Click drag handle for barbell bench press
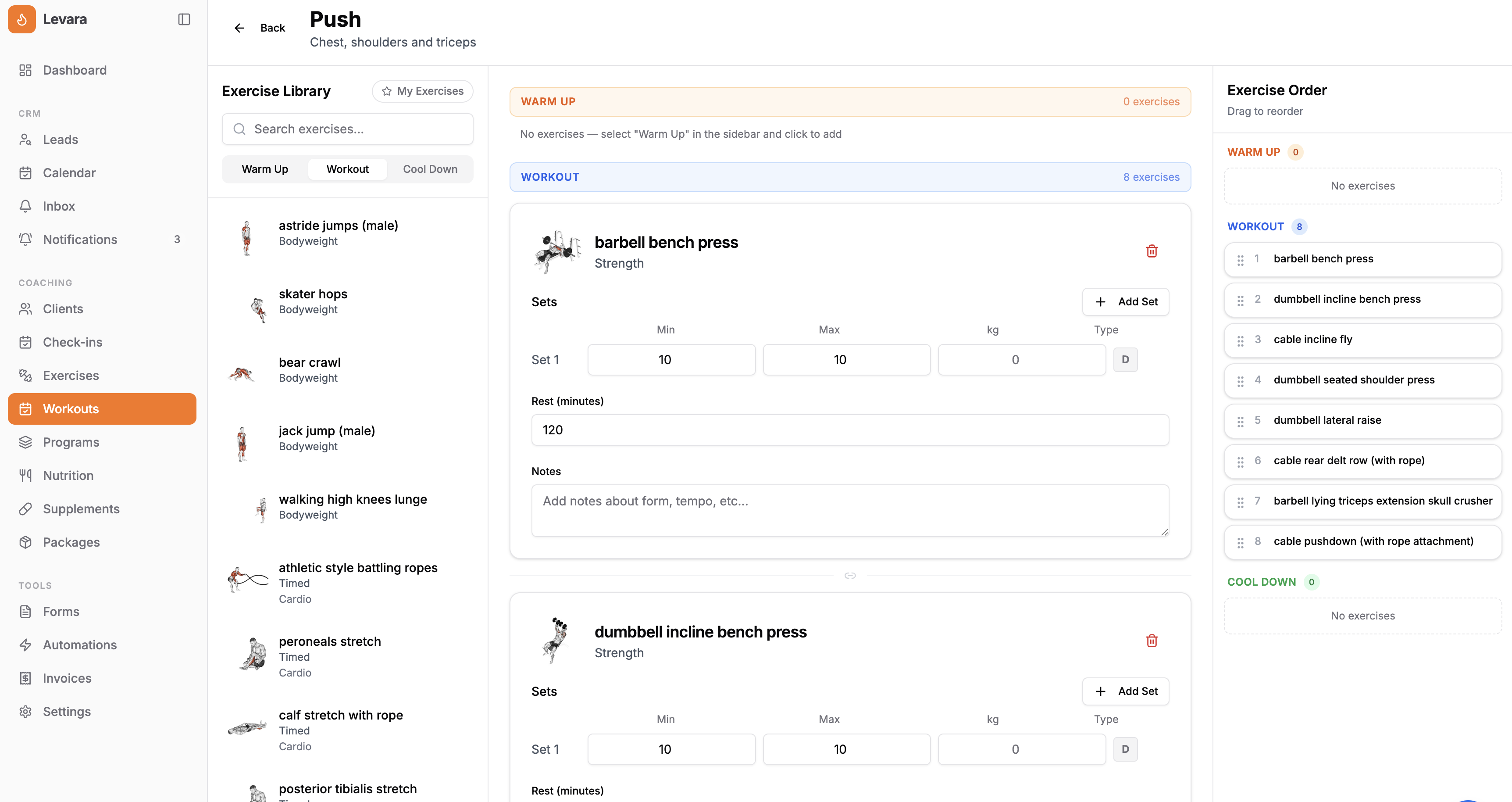 coord(1240,260)
